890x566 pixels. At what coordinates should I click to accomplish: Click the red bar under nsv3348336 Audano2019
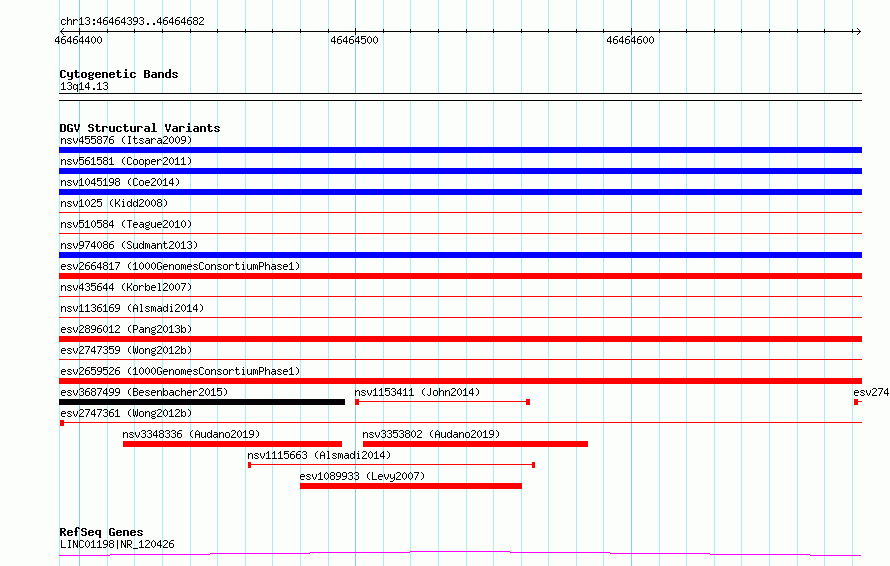point(232,444)
